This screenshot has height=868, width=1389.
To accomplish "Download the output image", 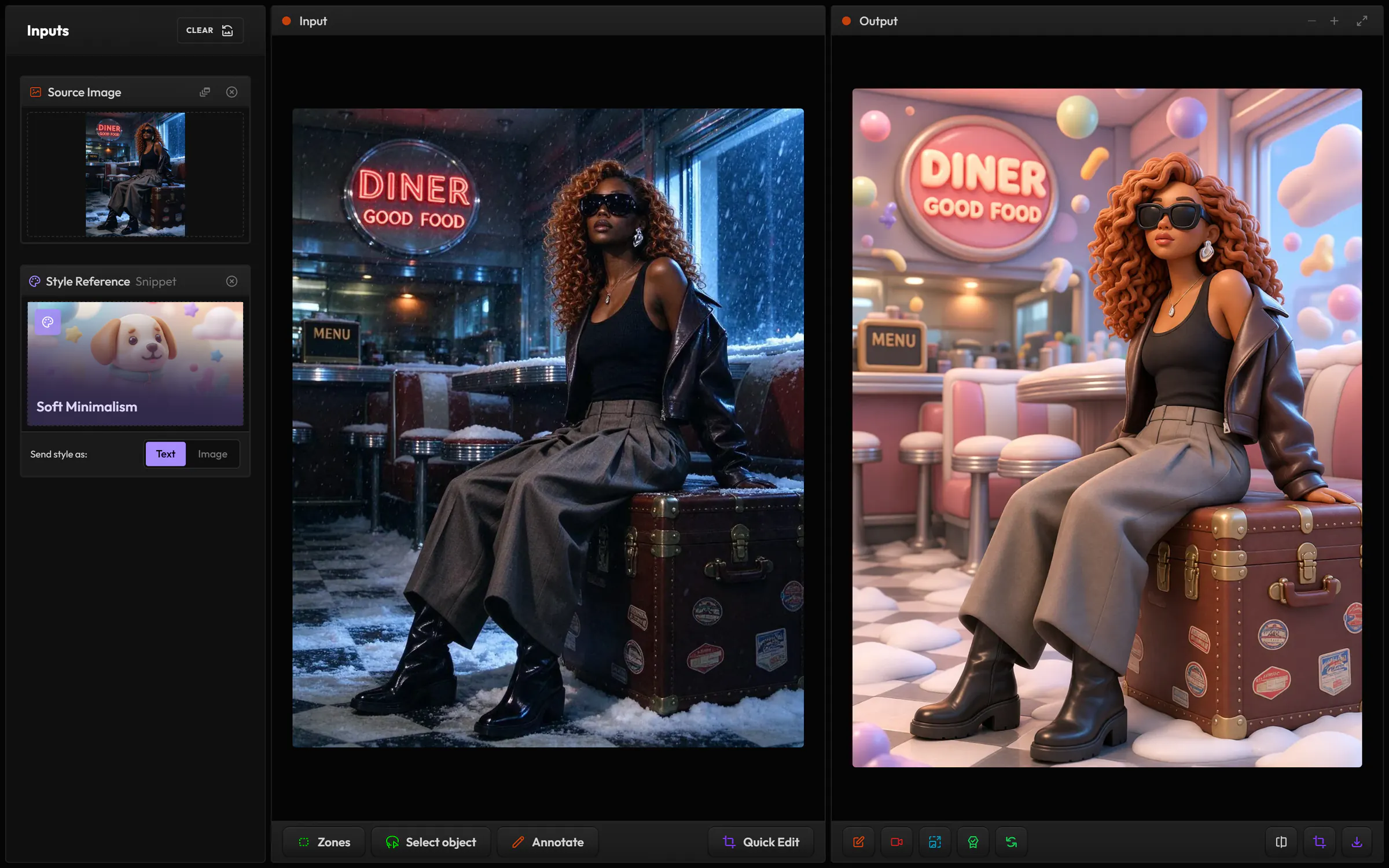I will 1357,842.
